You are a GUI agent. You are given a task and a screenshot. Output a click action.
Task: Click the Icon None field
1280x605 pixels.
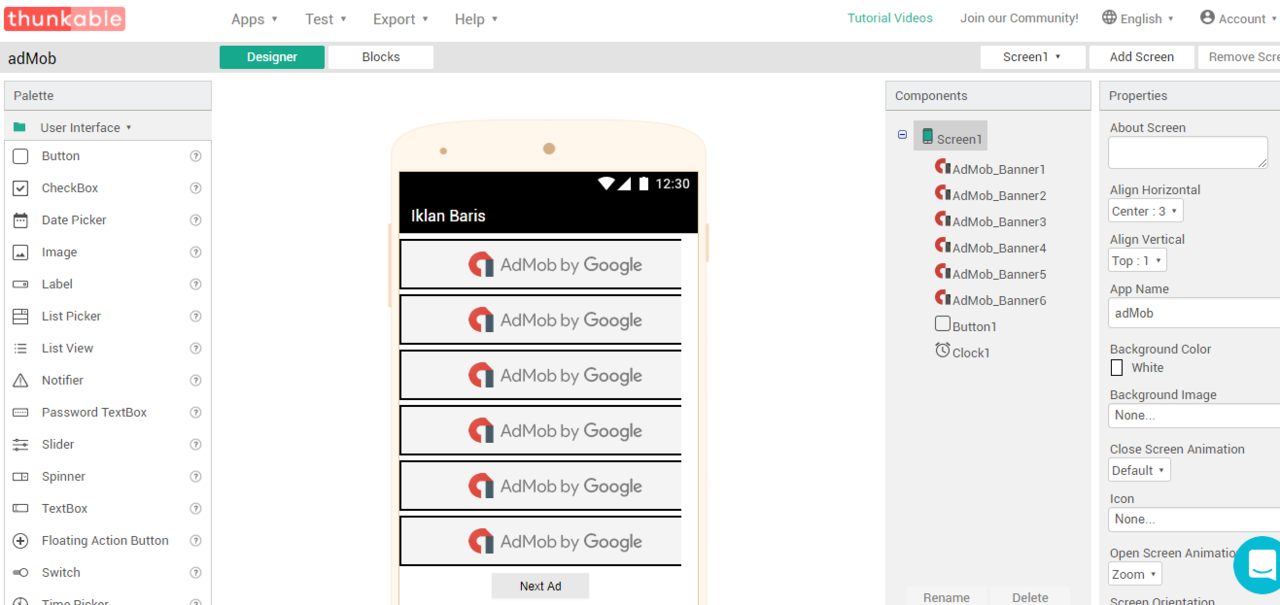[x=1194, y=519]
